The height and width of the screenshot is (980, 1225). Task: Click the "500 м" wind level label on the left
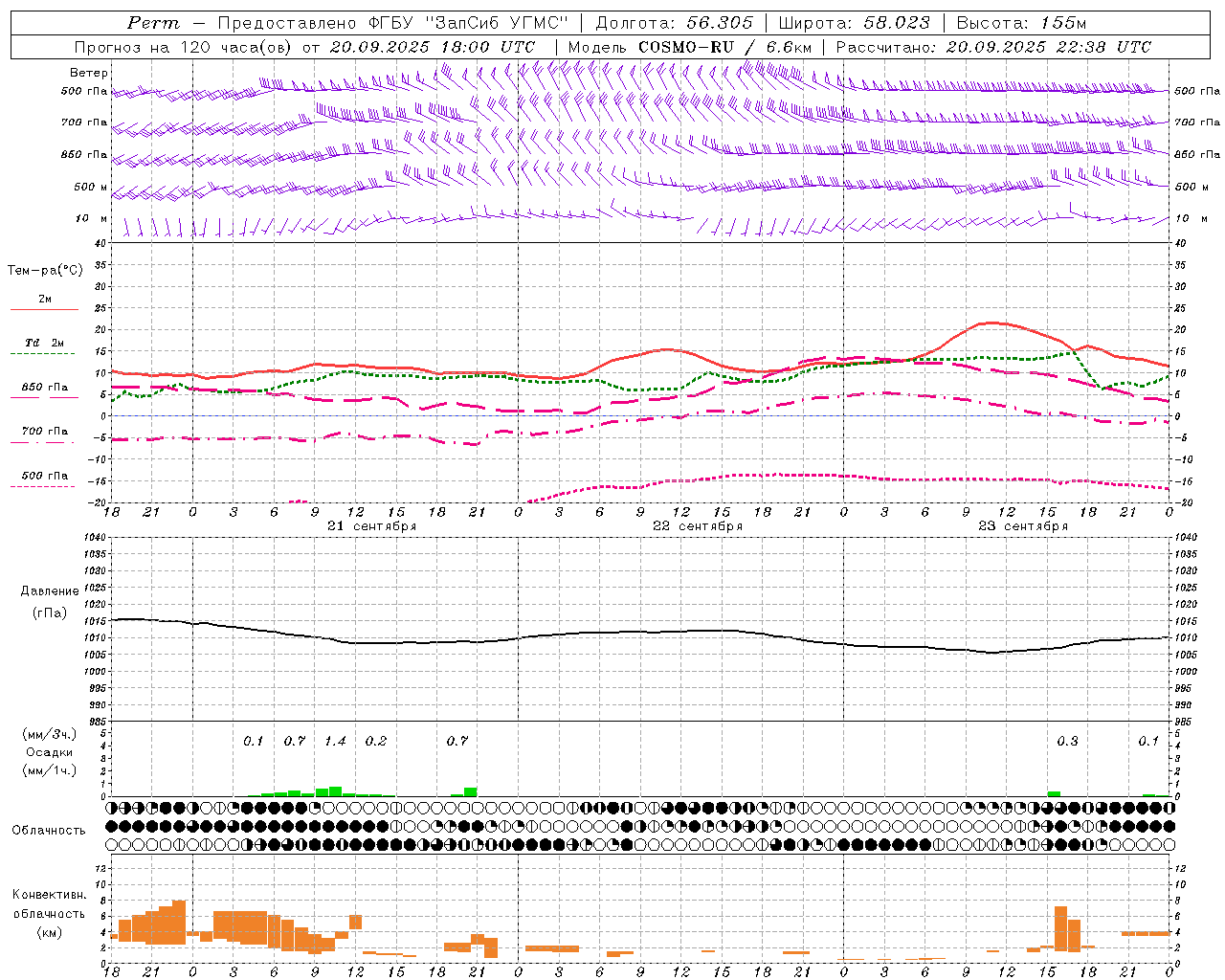(91, 187)
